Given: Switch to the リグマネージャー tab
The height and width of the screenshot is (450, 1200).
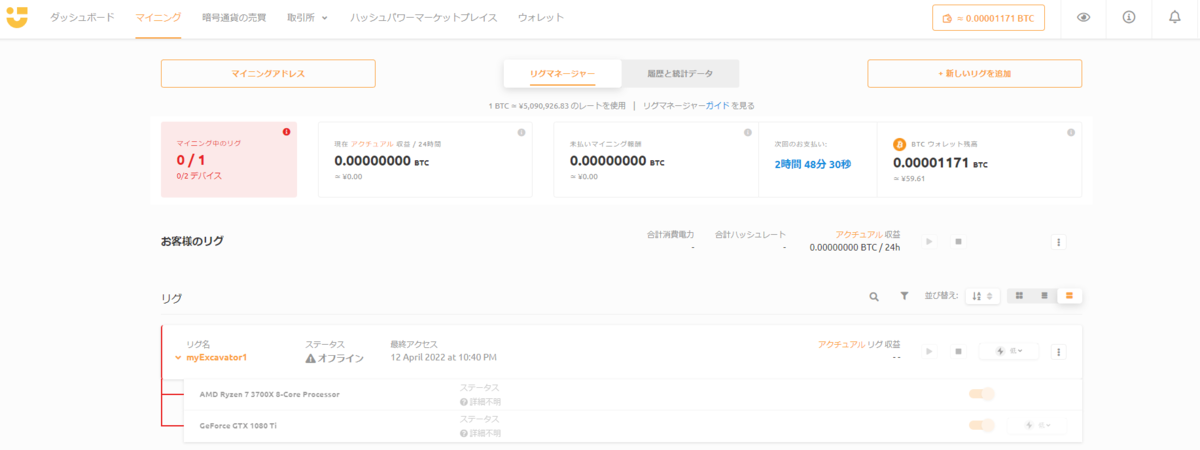Looking at the screenshot, I should (x=562, y=74).
